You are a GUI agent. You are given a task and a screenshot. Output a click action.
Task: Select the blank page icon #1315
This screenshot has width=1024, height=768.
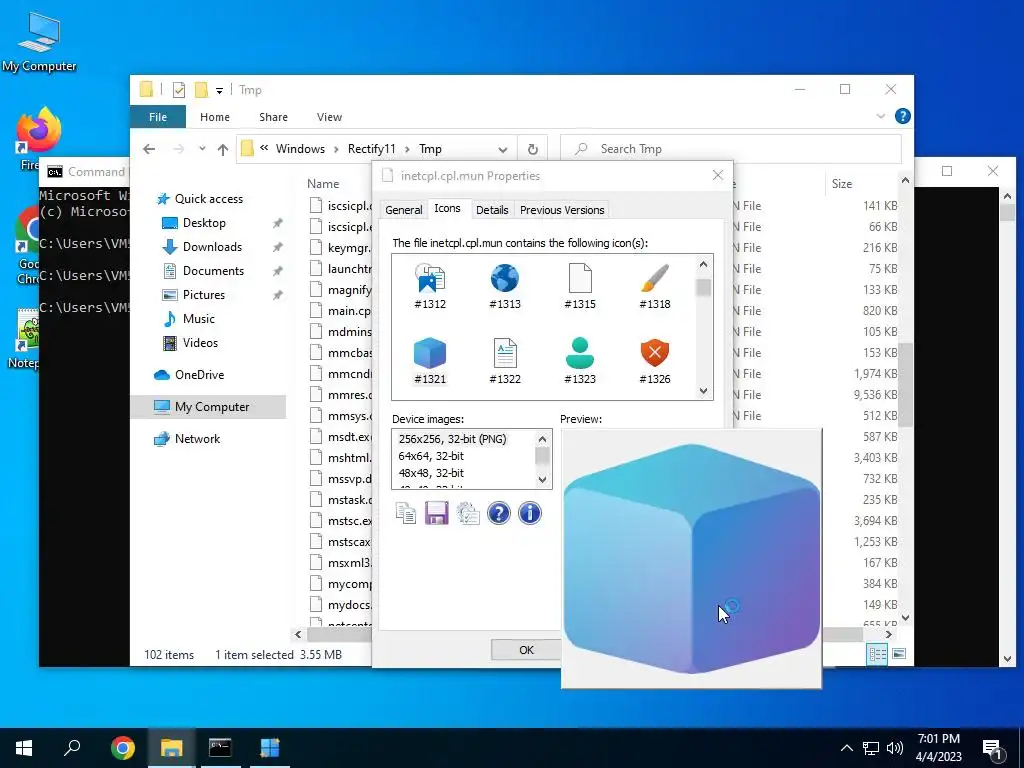pyautogui.click(x=580, y=286)
